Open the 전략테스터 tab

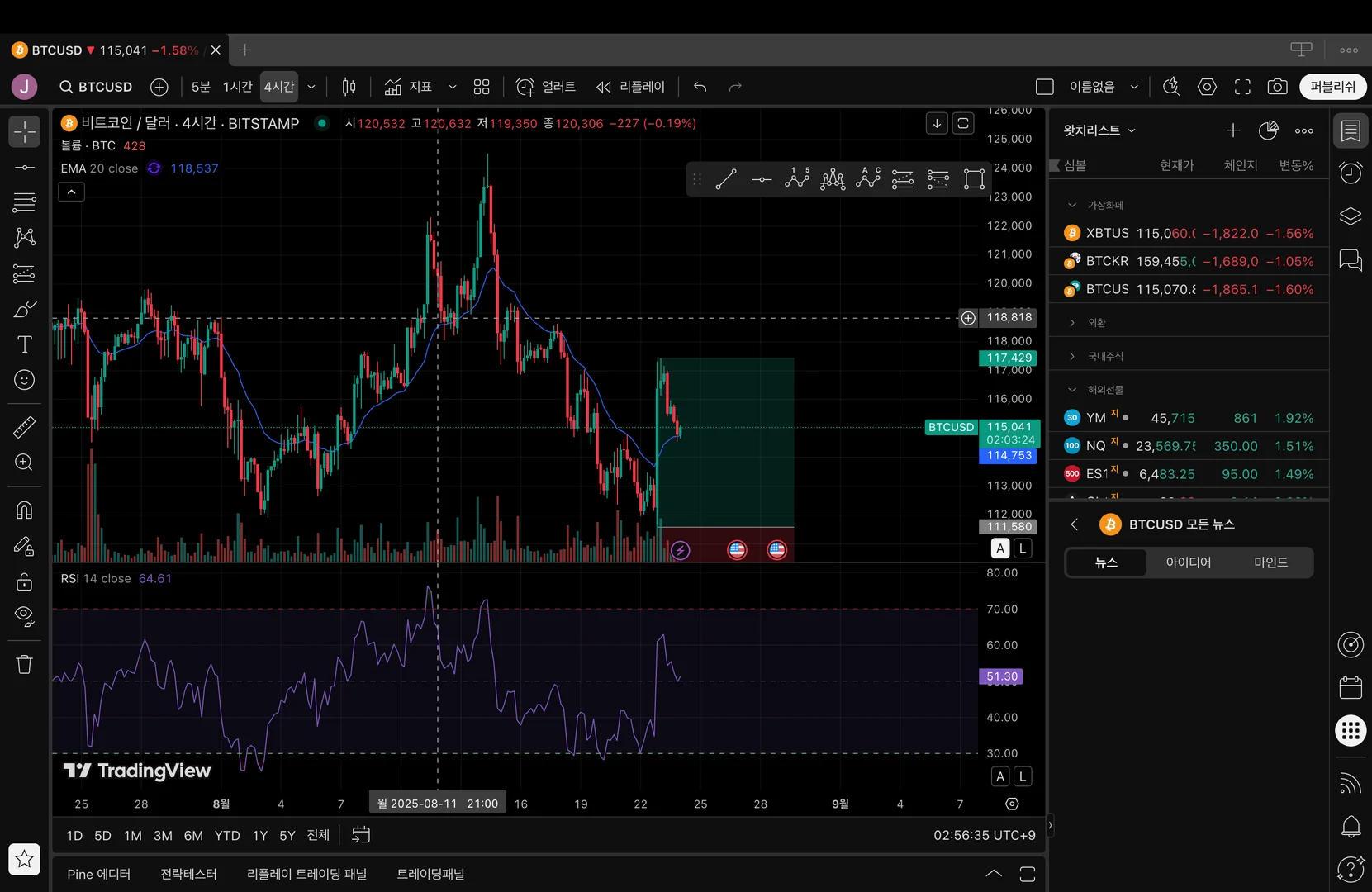click(188, 874)
